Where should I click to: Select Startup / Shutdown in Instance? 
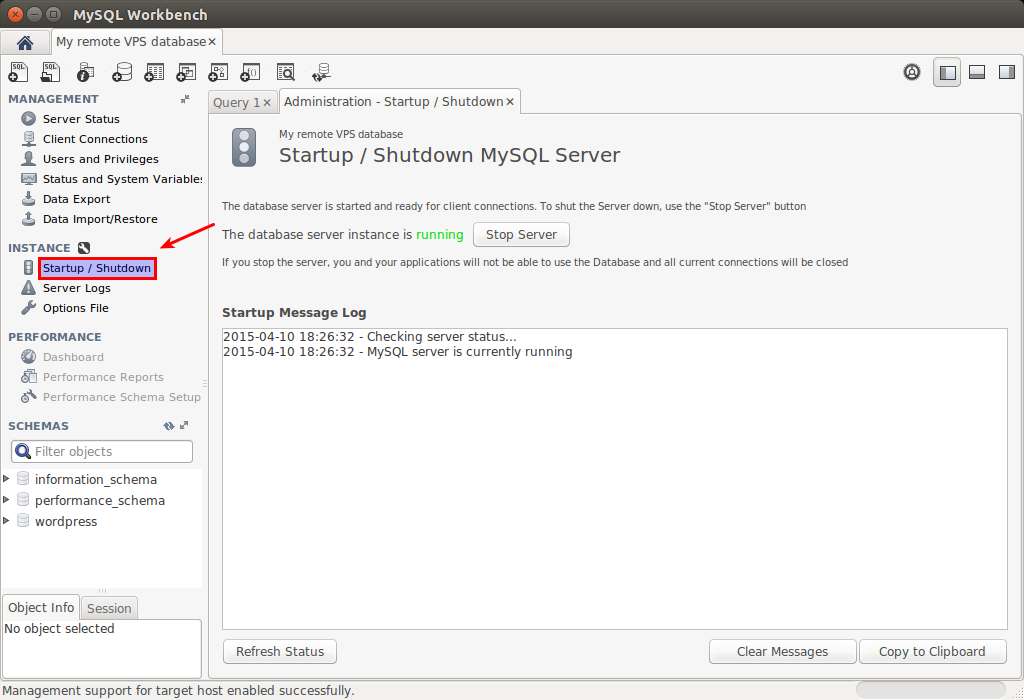(x=97, y=268)
